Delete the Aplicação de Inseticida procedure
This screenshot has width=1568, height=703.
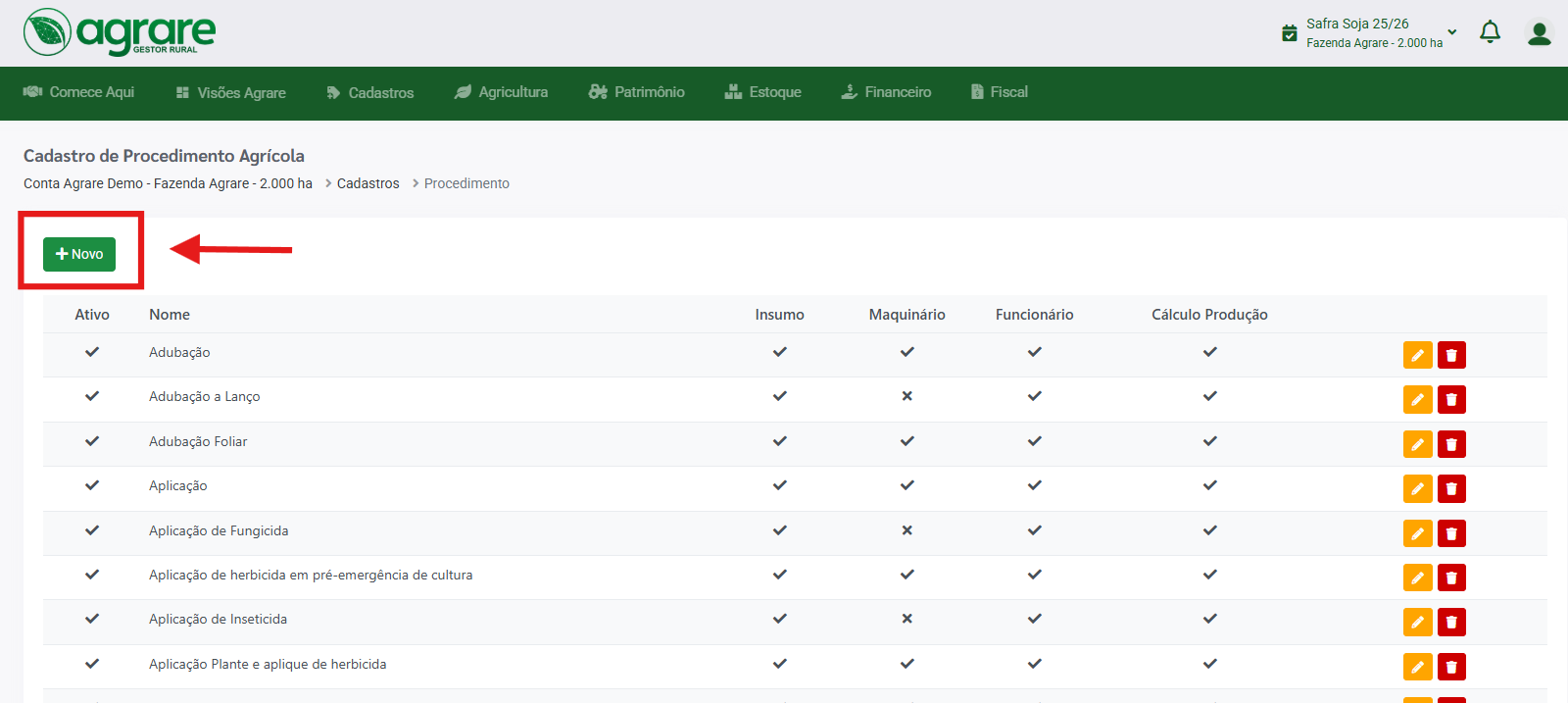(x=1451, y=622)
